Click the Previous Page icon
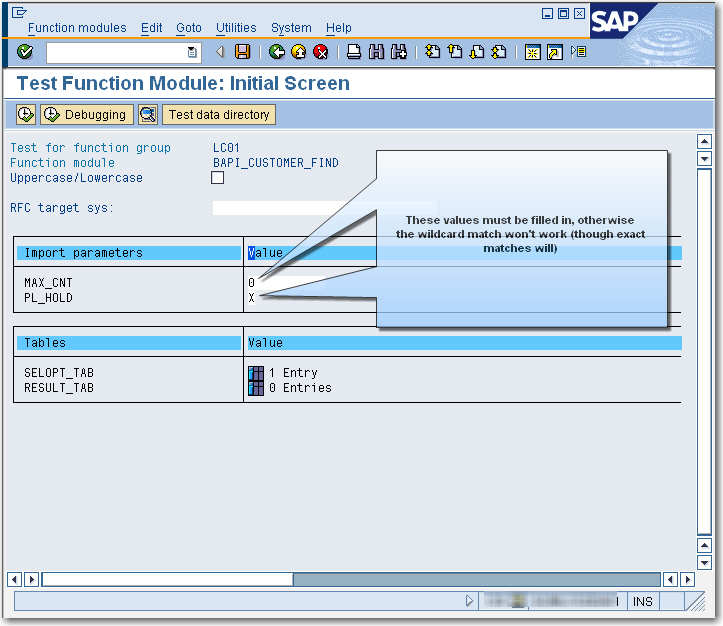 pyautogui.click(x=455, y=52)
